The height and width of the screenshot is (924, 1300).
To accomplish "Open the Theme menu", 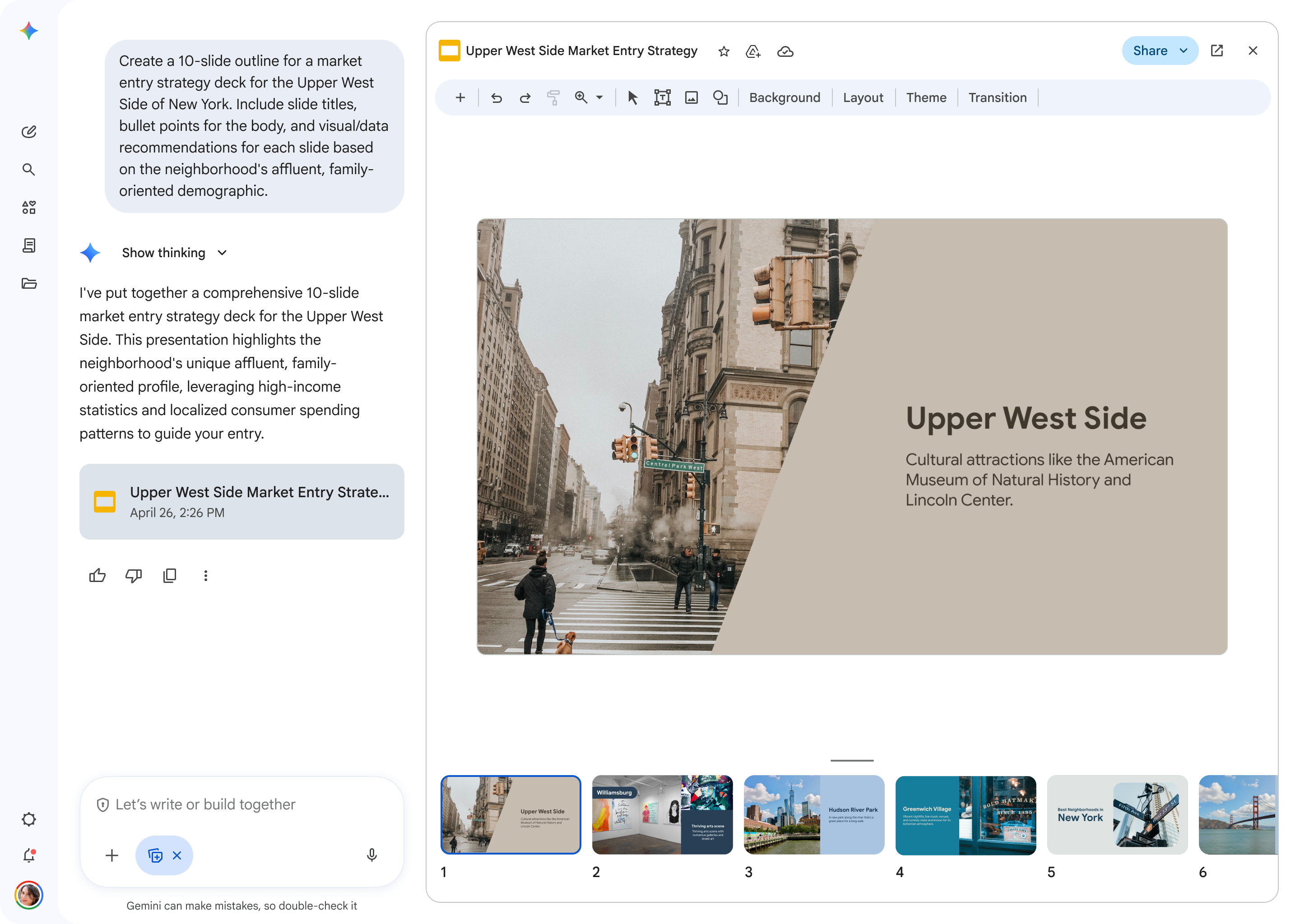I will tap(926, 97).
